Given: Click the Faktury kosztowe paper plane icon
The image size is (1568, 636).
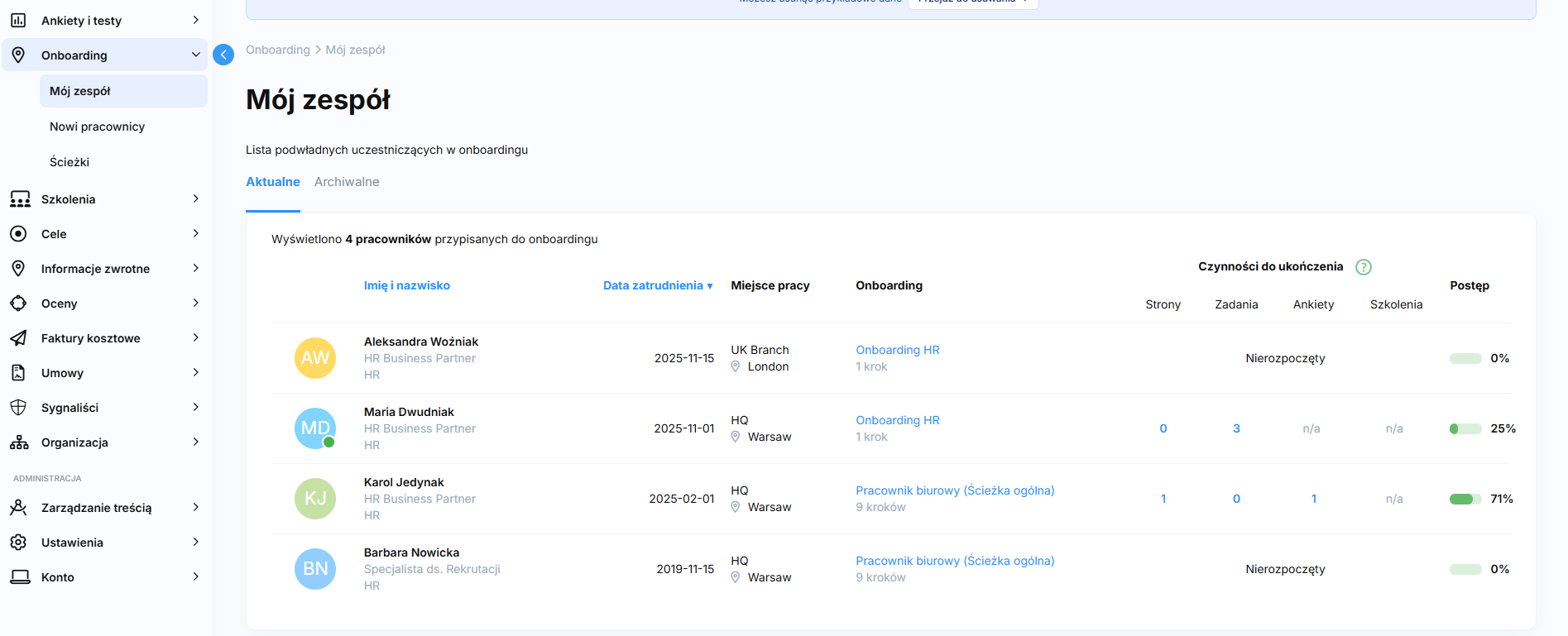Looking at the screenshot, I should pyautogui.click(x=18, y=338).
